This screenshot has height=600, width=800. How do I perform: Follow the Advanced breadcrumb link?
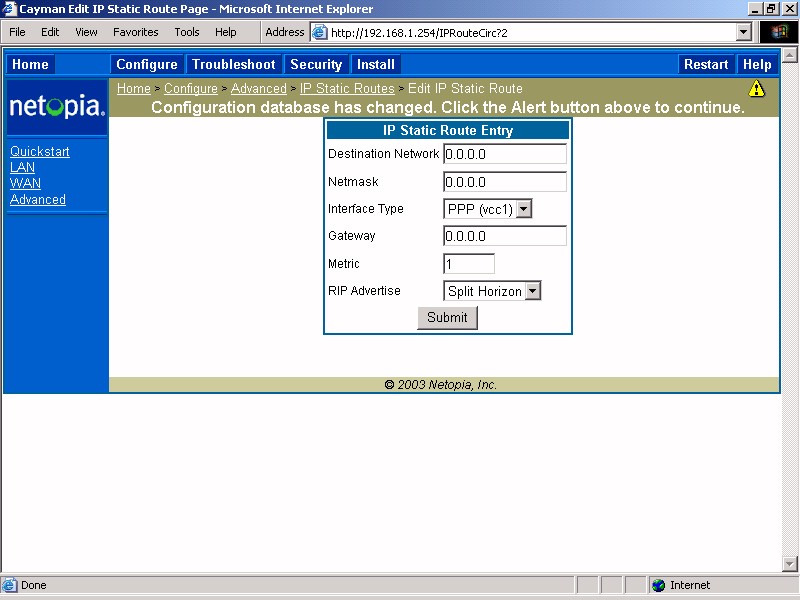(259, 88)
